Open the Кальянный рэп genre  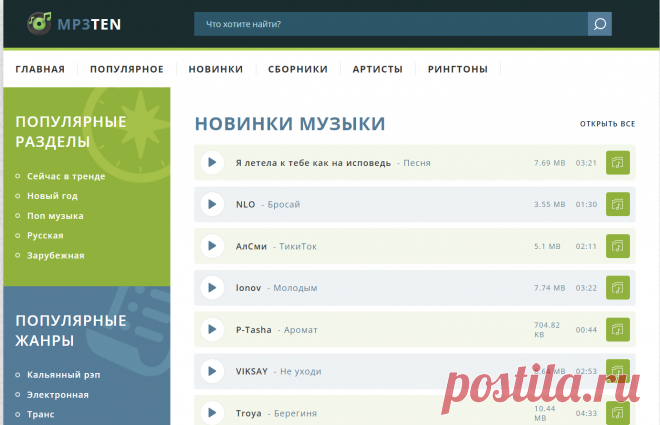64,375
